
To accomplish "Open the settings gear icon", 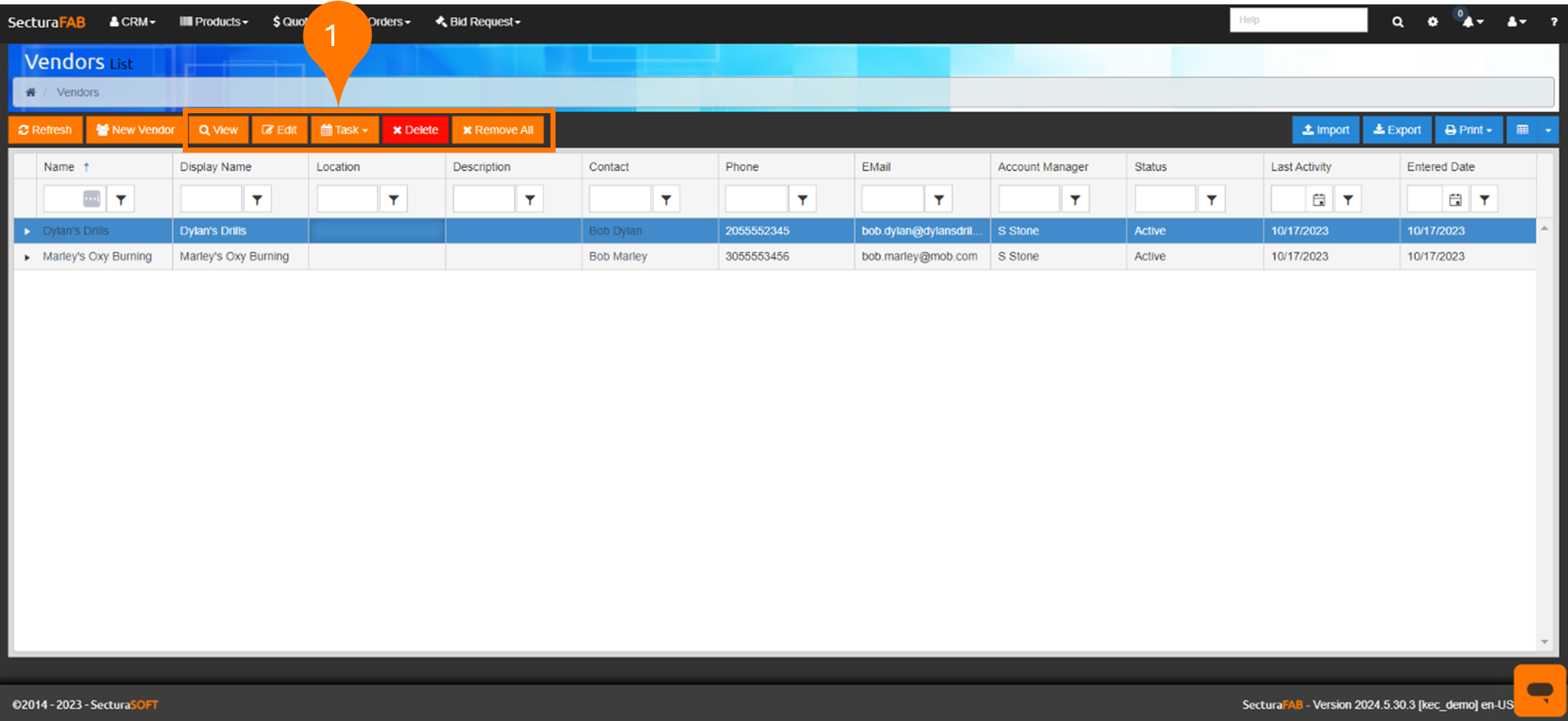I will (1432, 22).
